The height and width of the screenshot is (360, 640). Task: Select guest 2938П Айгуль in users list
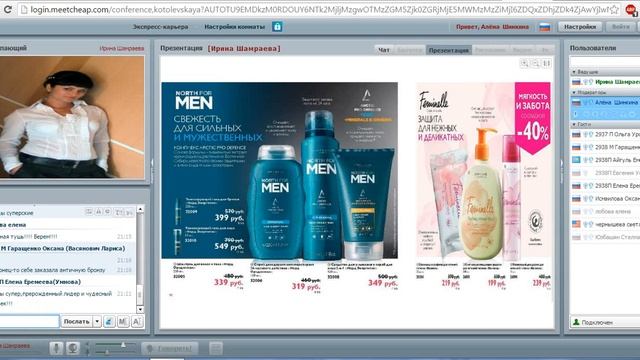(x=605, y=160)
